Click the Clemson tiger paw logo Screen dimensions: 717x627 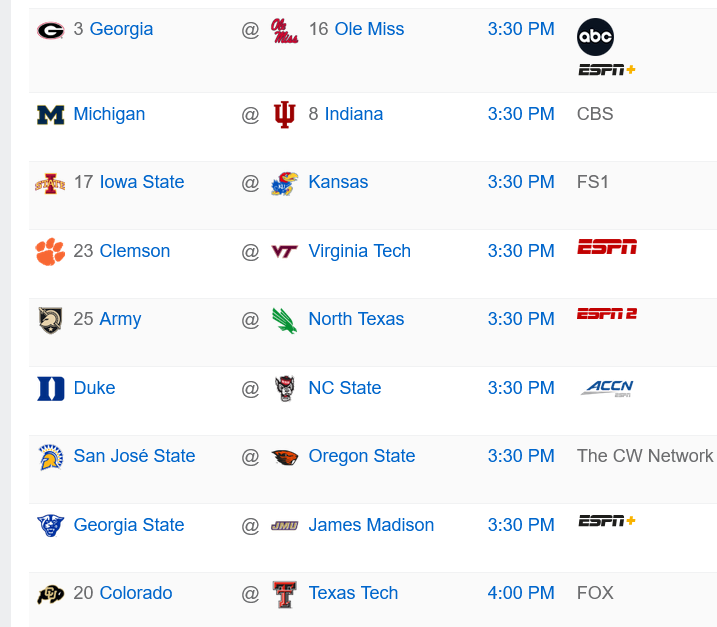click(50, 251)
